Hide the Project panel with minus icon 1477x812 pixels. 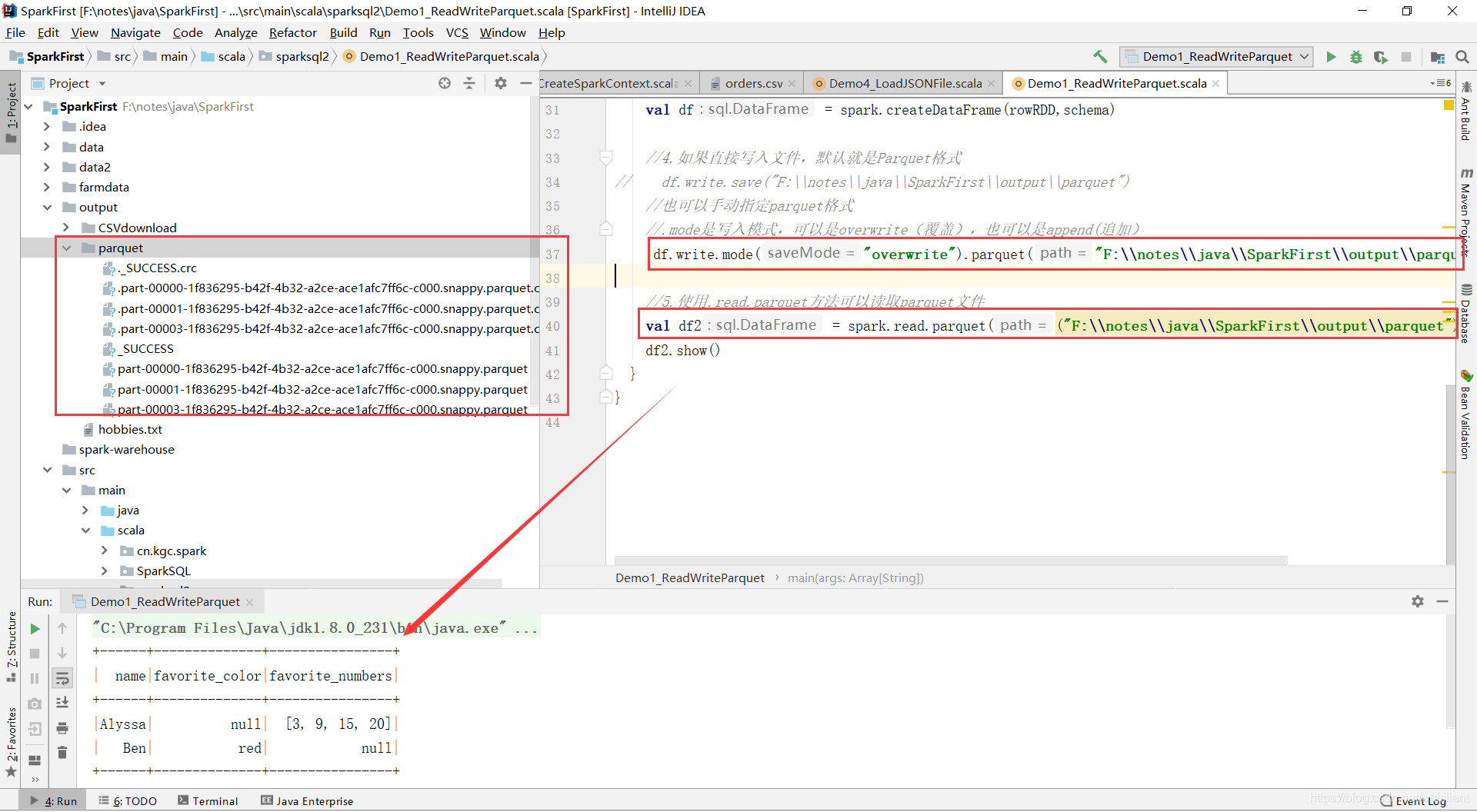click(526, 83)
